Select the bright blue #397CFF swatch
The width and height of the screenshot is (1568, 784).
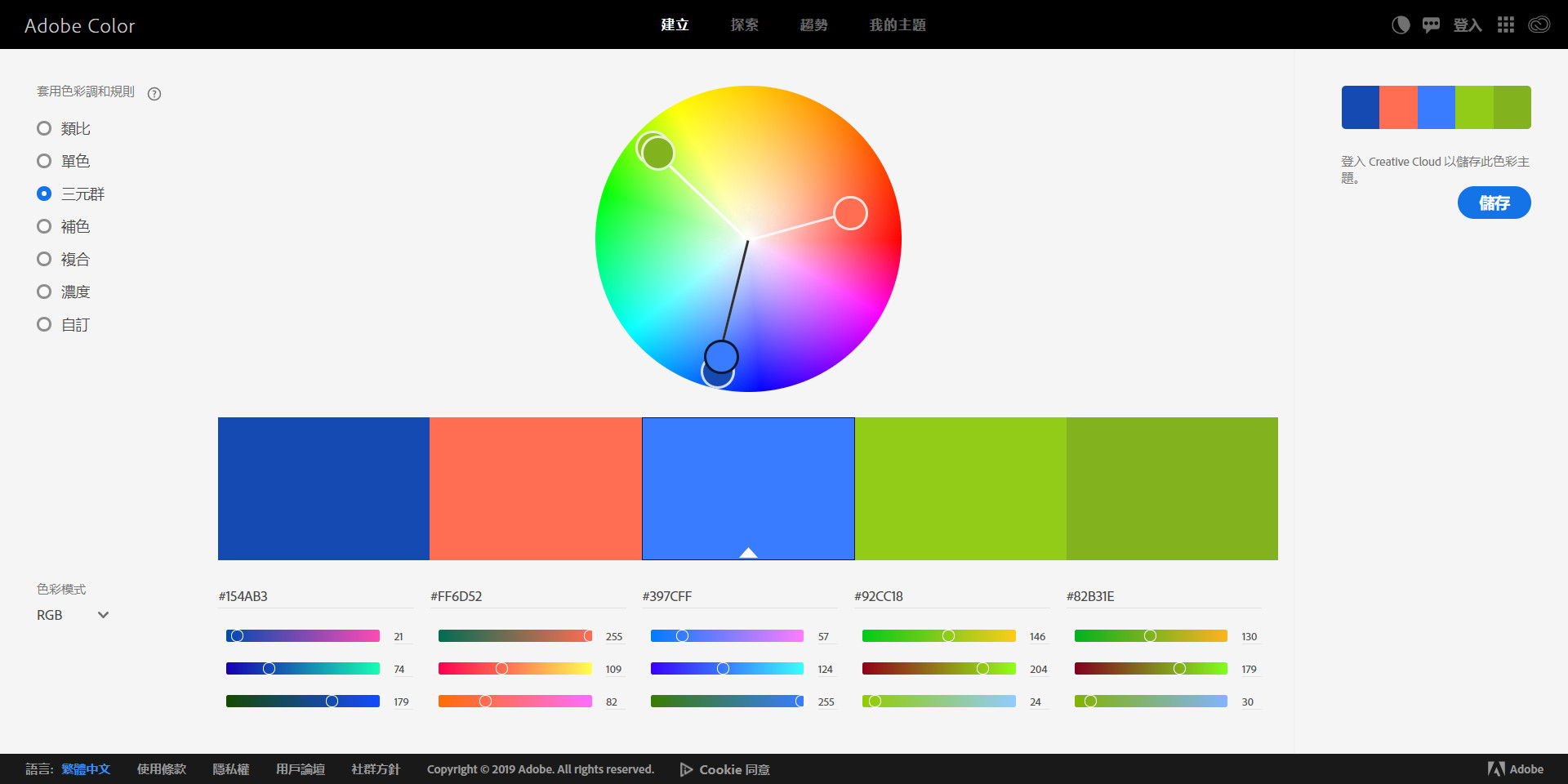[748, 488]
